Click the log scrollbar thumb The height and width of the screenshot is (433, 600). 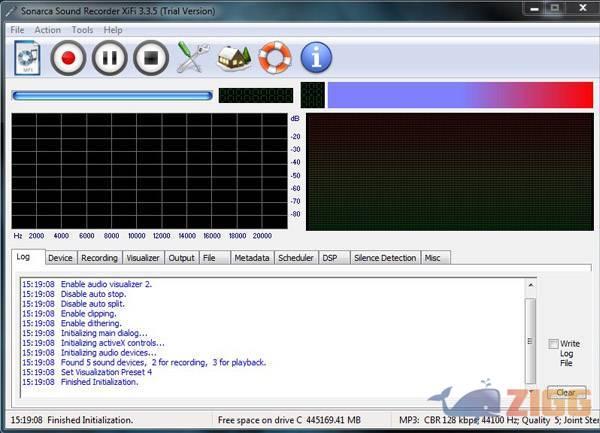click(x=530, y=341)
